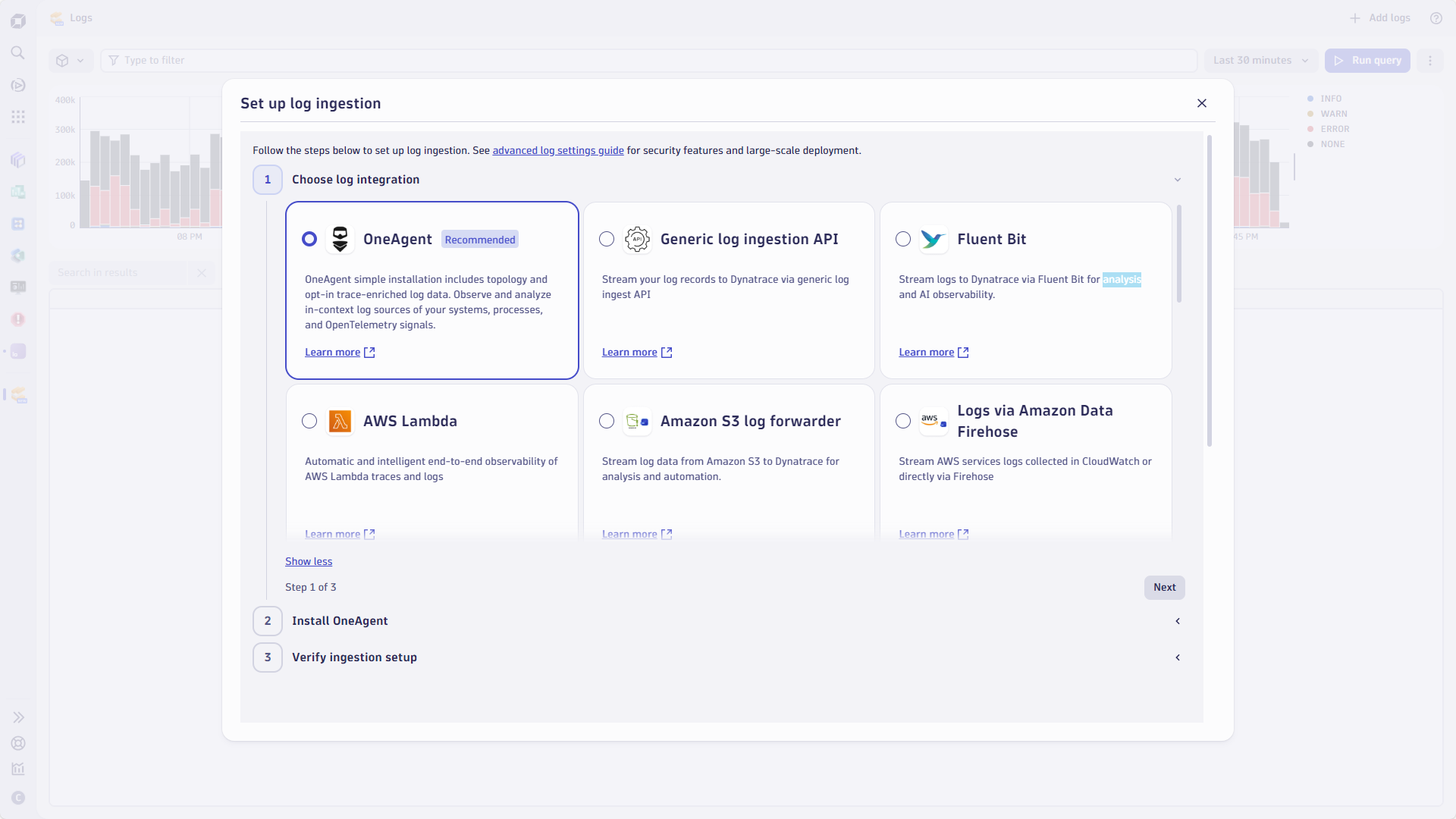
Task: Select the Search icon in the left sidebar
Action: tap(18, 52)
